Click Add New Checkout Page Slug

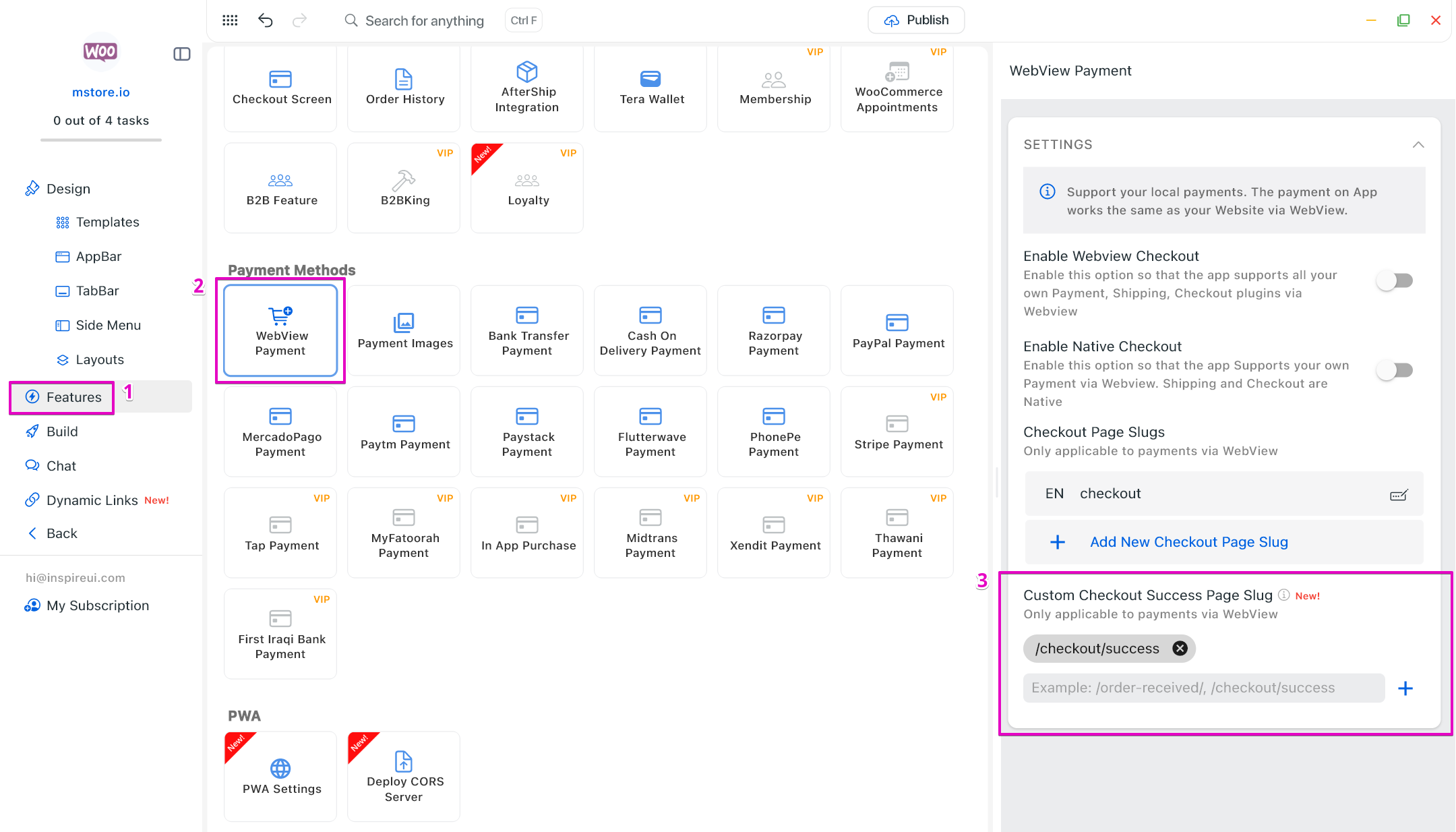(x=1188, y=542)
